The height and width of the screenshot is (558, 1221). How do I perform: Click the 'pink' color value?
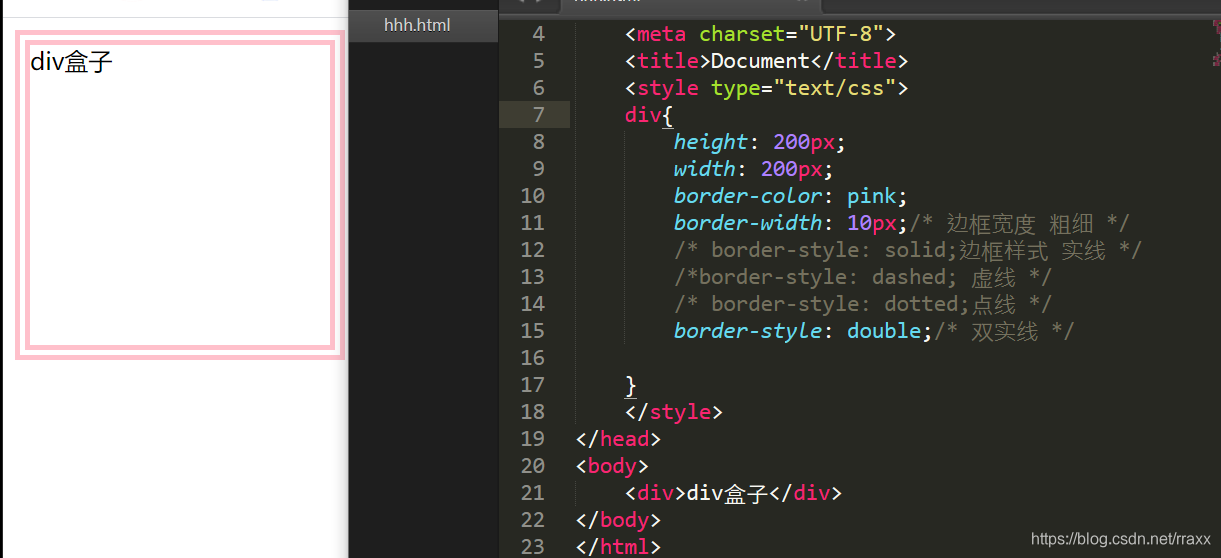[871, 196]
